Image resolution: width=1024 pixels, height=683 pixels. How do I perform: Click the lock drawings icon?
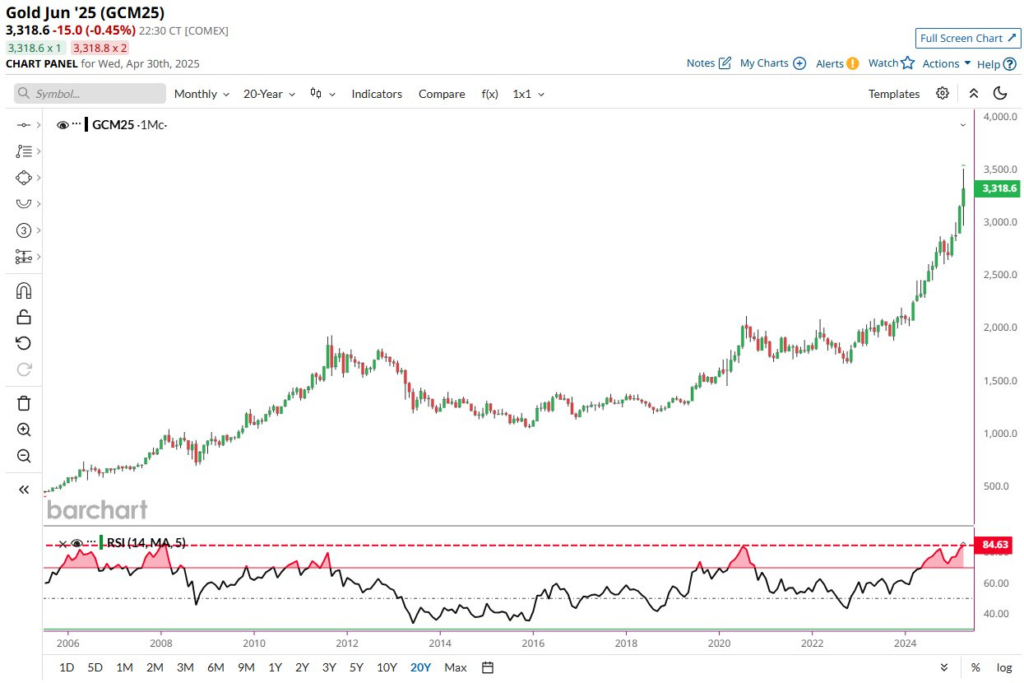(x=24, y=317)
